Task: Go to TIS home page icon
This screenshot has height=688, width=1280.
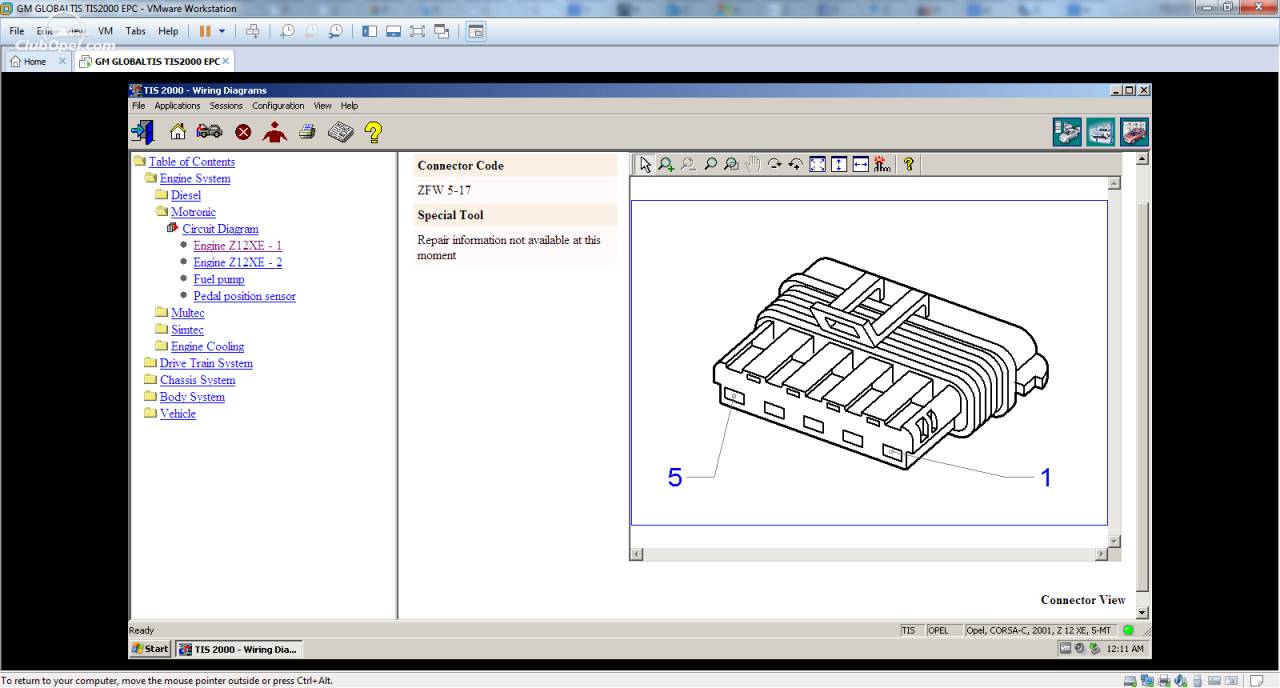Action: 178,131
